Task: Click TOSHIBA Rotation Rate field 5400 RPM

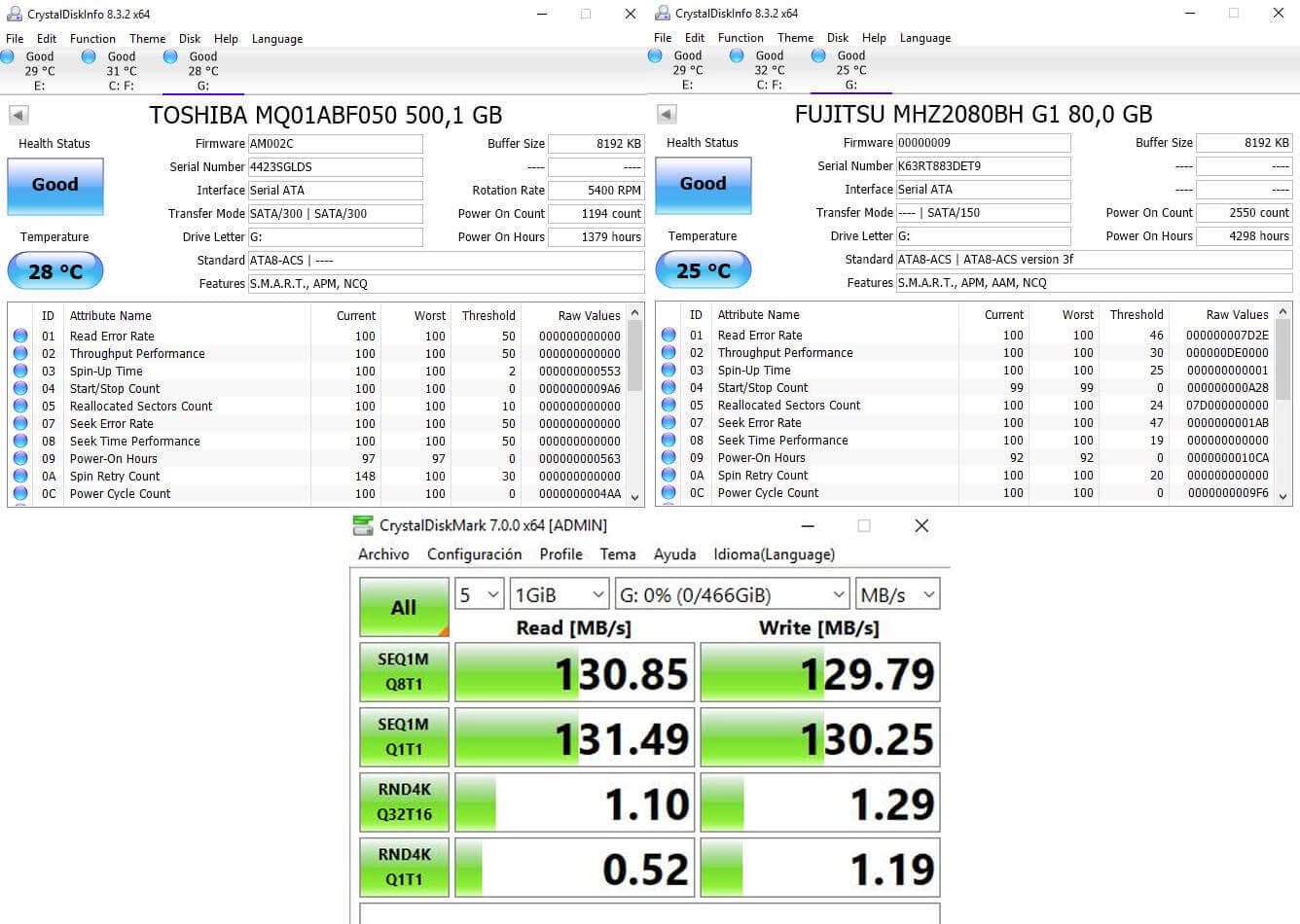Action: point(596,191)
